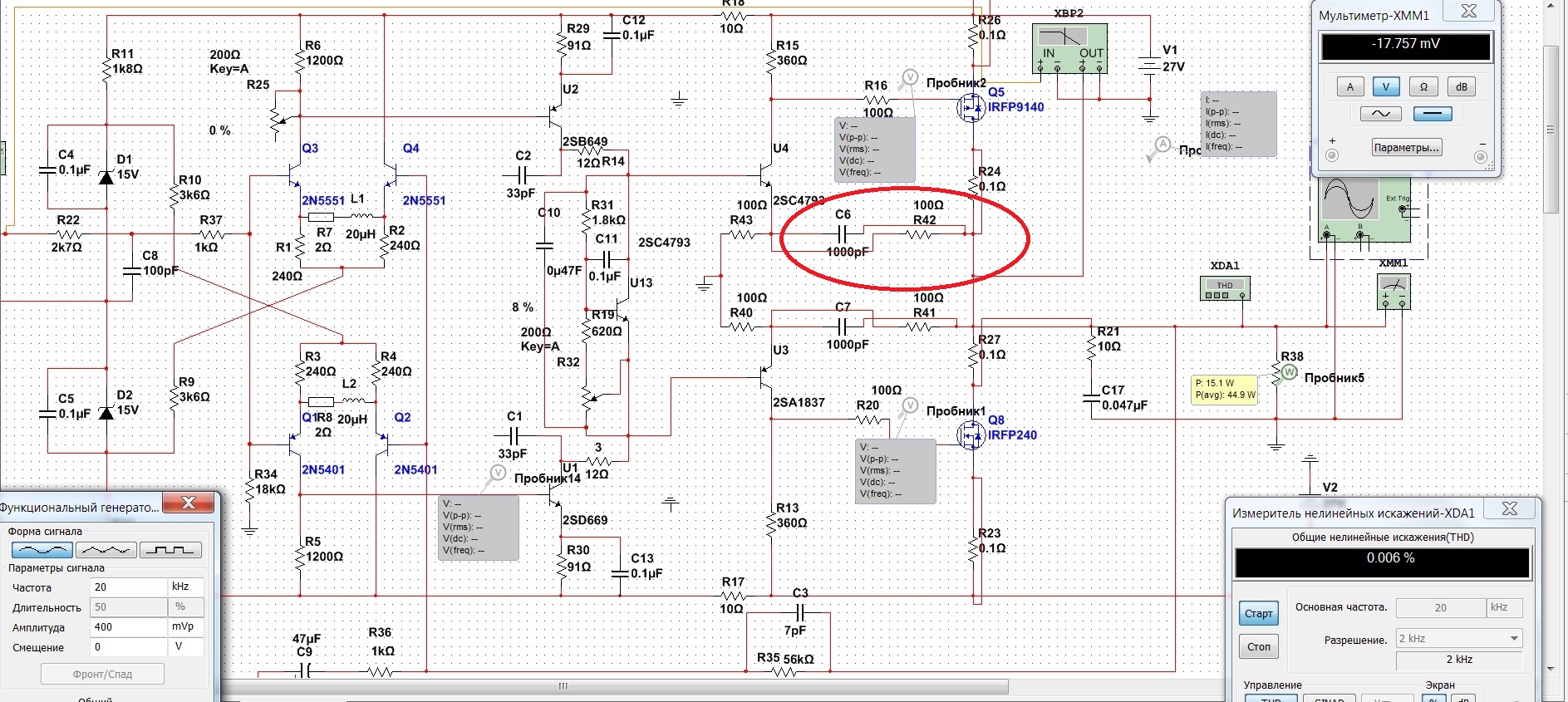1568x702 pixels.
Task: Open the XDA1 distortion analyzer icon
Action: tap(1226, 287)
